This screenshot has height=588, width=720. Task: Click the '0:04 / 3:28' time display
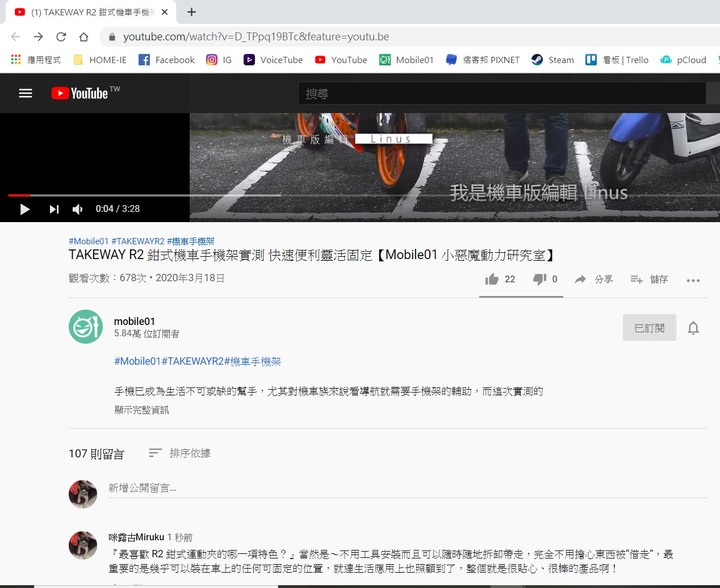[118, 209]
